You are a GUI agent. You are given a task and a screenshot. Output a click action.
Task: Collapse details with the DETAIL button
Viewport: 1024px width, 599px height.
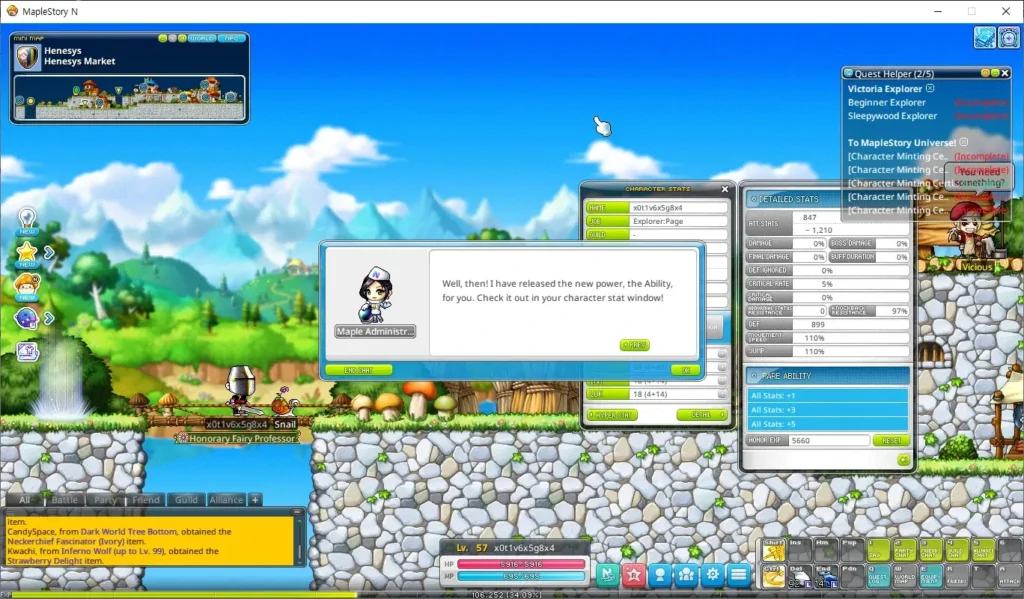(702, 415)
